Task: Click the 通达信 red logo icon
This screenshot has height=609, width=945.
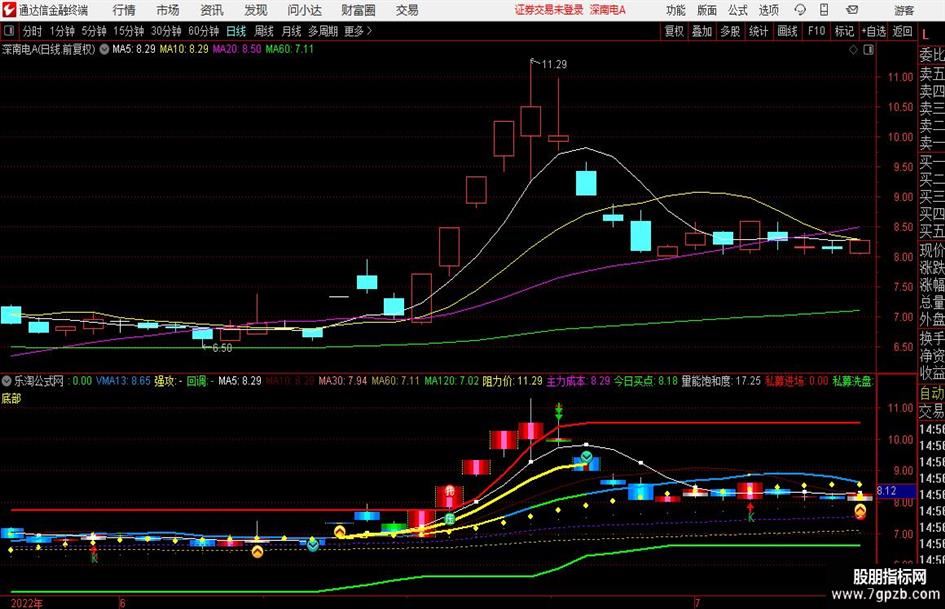Action: [x=9, y=10]
